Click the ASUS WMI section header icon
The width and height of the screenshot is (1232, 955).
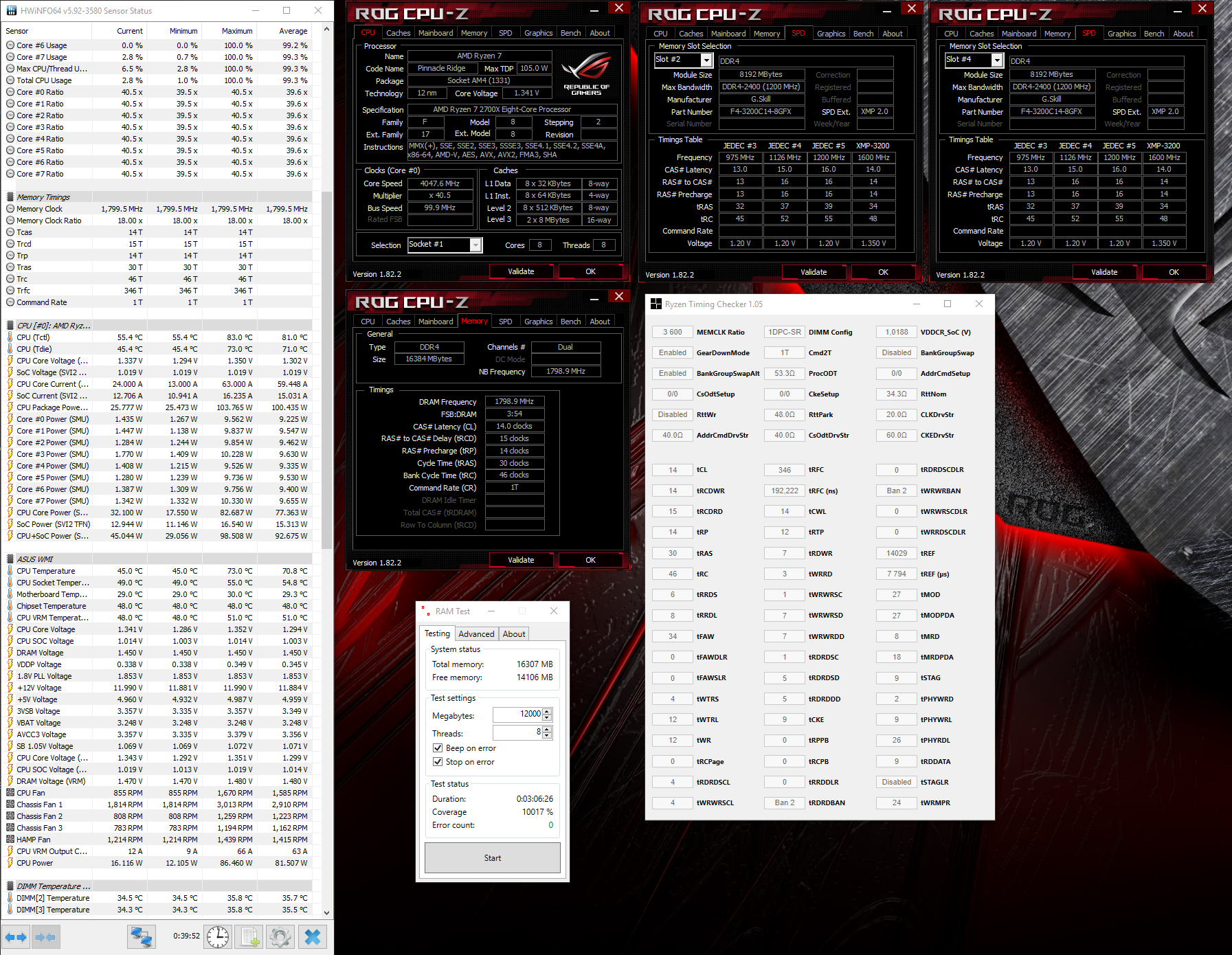(x=10, y=559)
